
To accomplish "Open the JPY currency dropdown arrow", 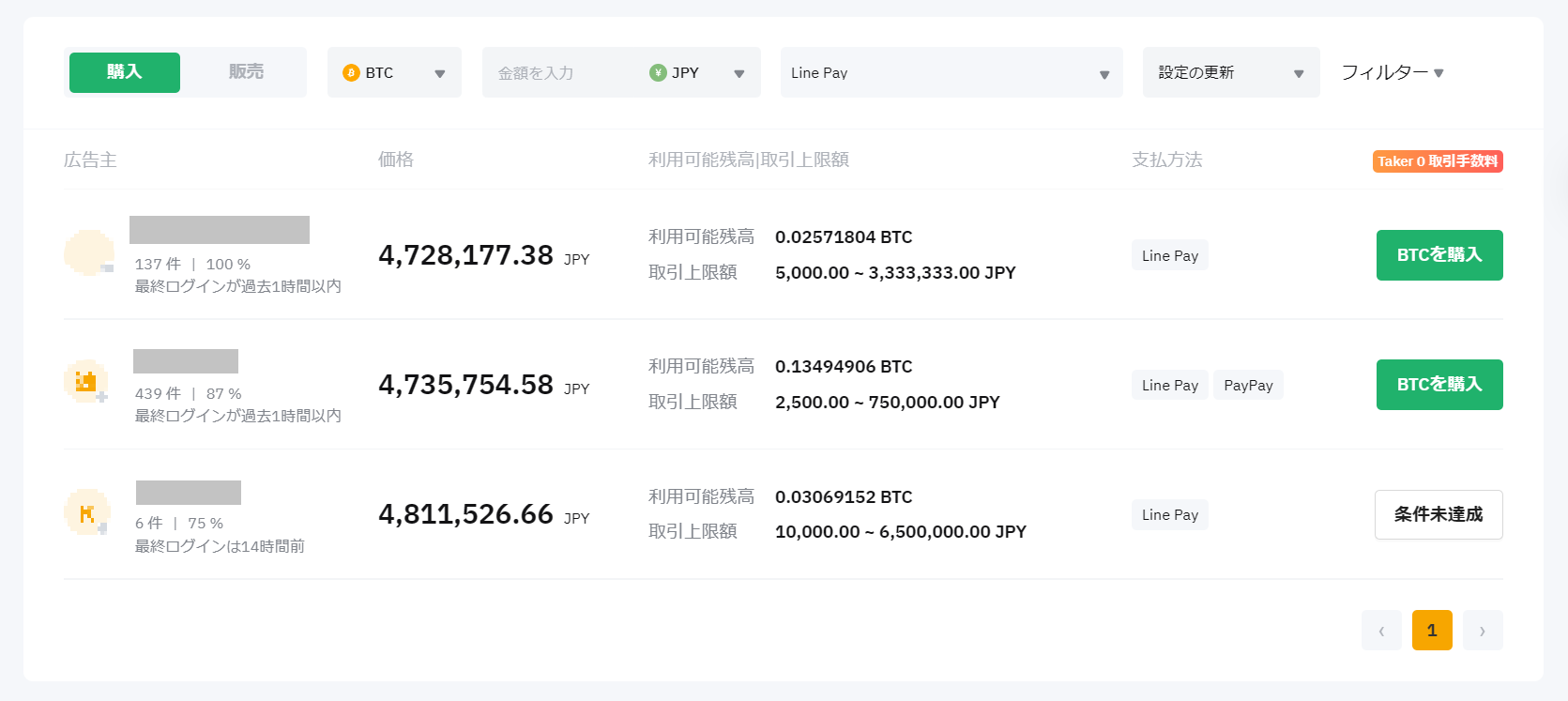I will 739,74.
